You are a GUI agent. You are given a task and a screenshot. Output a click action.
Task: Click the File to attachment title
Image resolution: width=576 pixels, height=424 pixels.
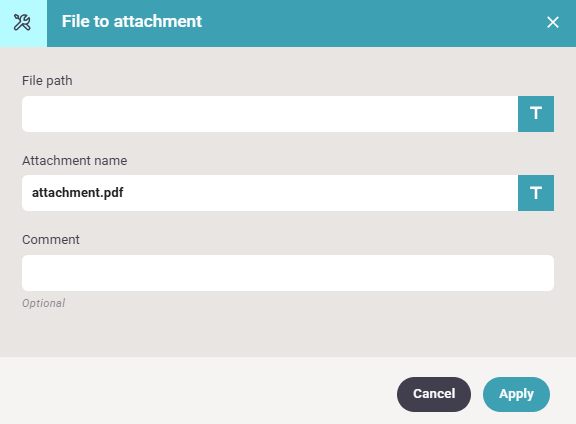132,21
